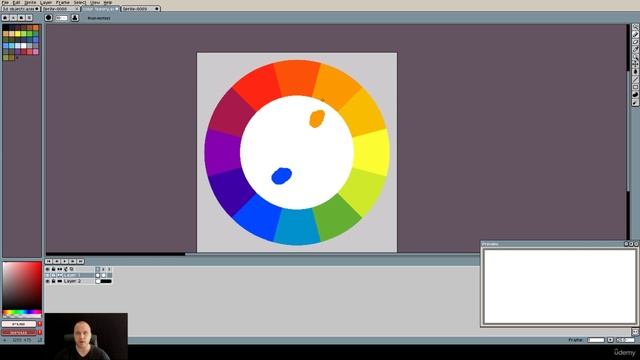Viewport: 640px width, 360px height.
Task: Pick the pink swatch in the palette
Action: pos(36,52)
